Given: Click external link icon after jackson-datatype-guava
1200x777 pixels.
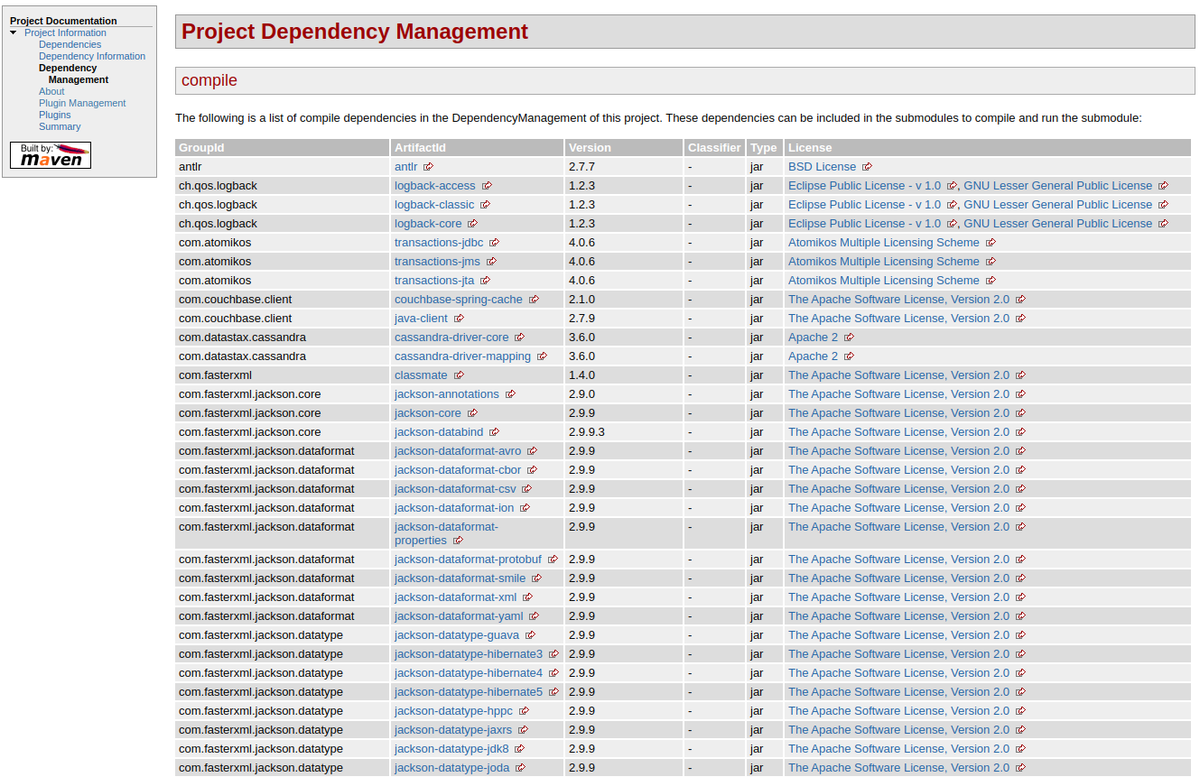Looking at the screenshot, I should tap(530, 636).
